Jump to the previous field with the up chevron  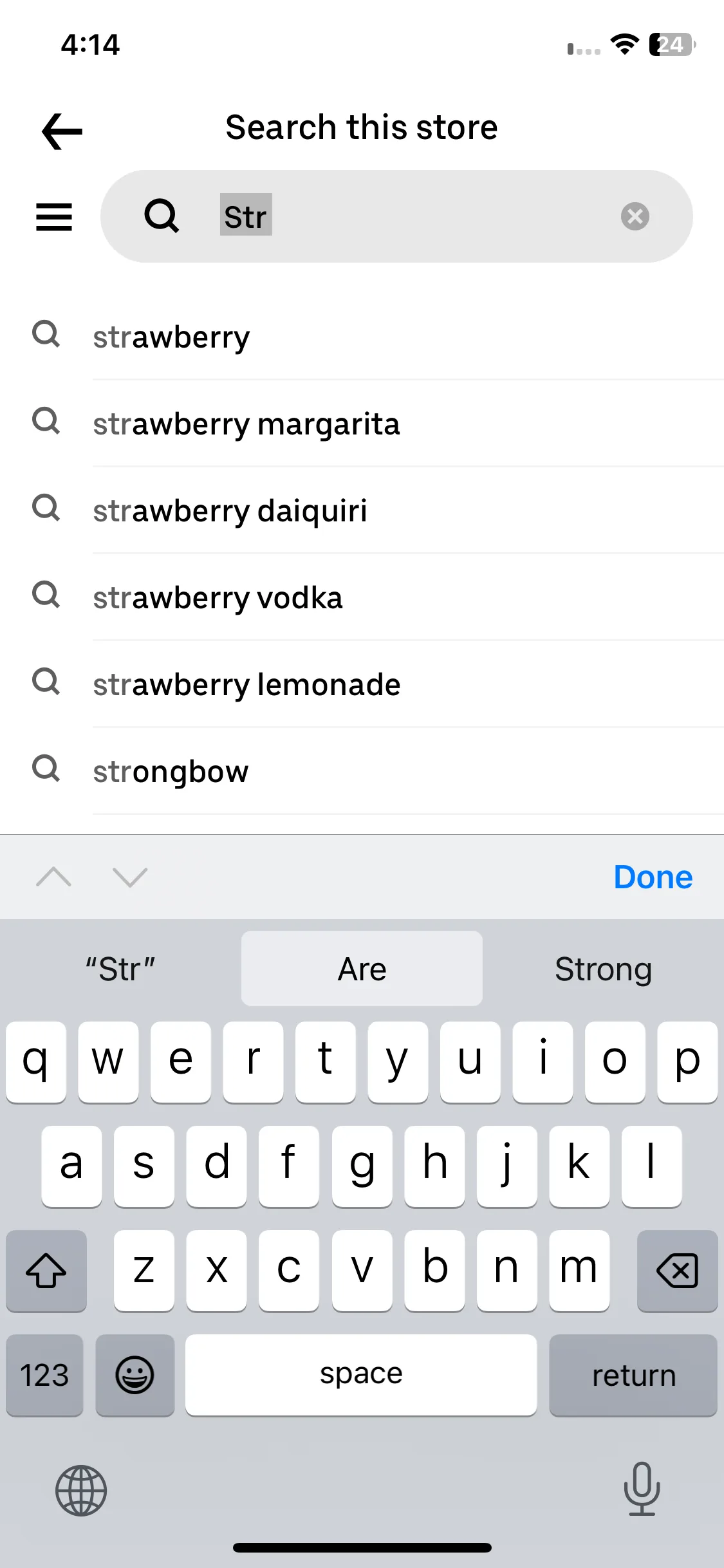[54, 877]
